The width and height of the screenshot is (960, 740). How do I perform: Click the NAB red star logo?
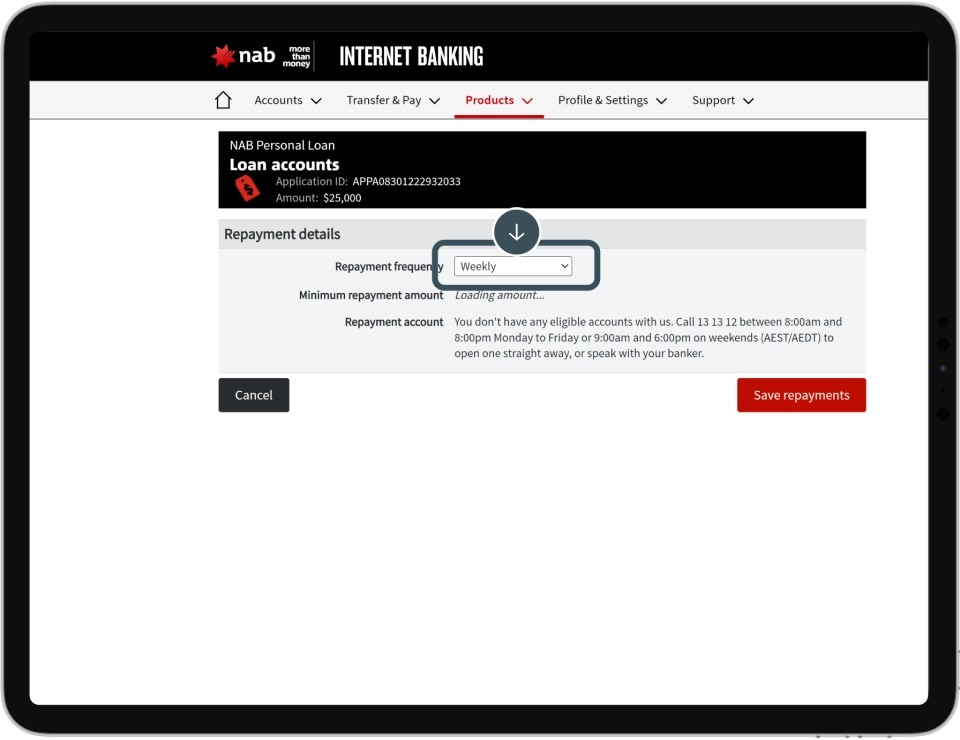(223, 56)
